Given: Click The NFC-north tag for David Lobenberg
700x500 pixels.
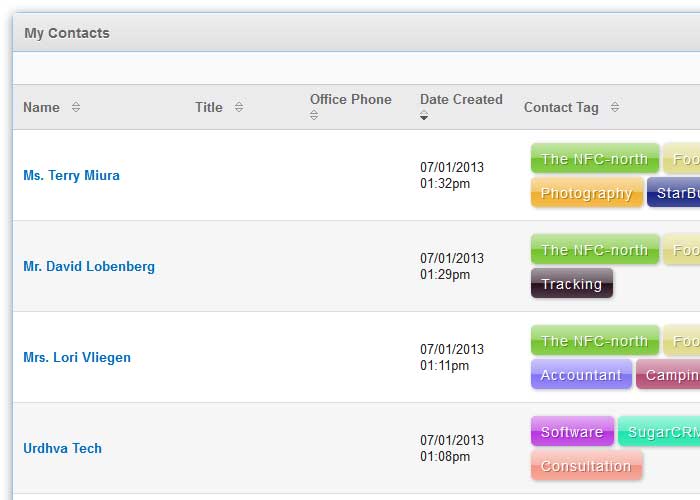Looking at the screenshot, I should tap(595, 250).
